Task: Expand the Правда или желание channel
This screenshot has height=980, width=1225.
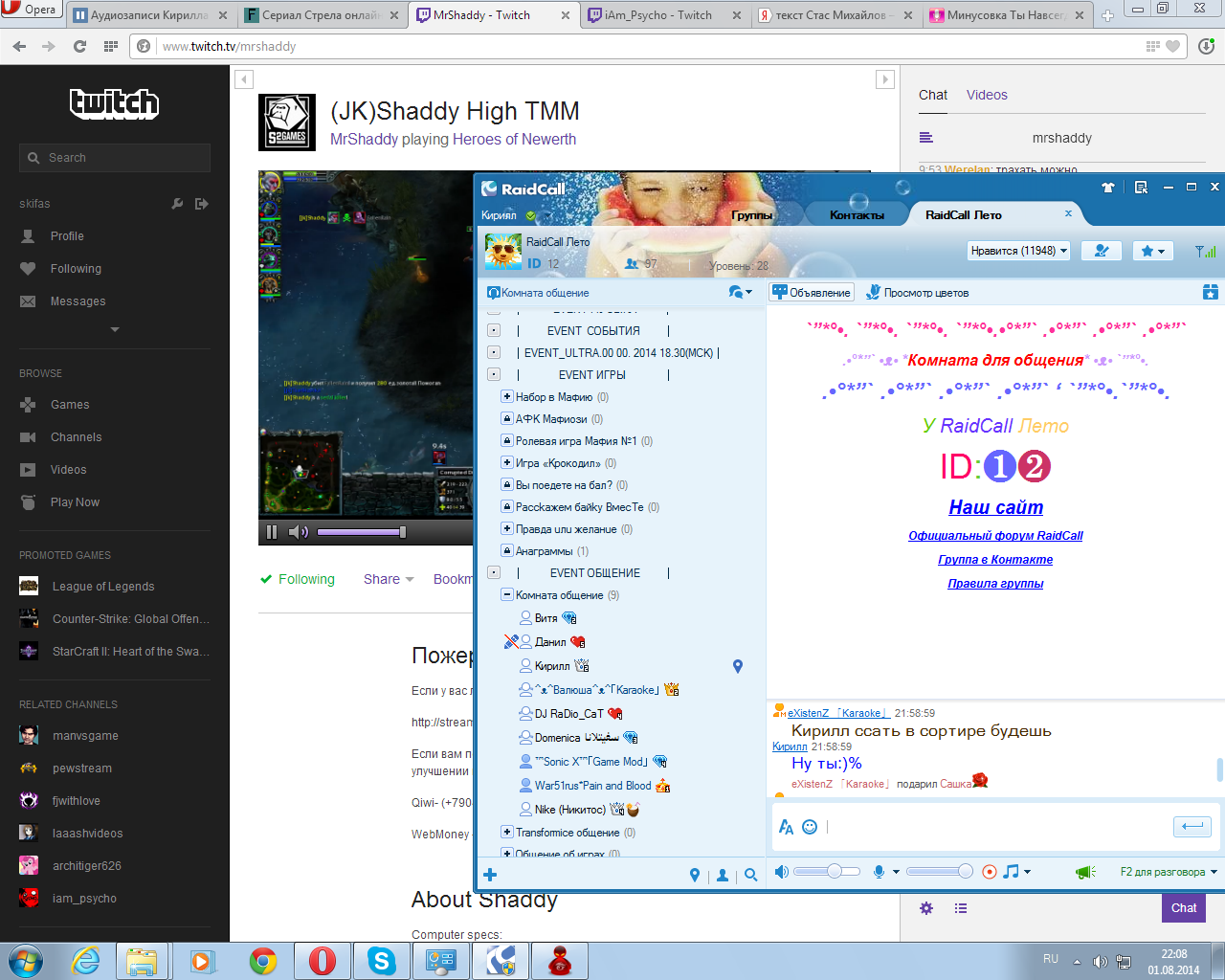Action: coord(507,528)
